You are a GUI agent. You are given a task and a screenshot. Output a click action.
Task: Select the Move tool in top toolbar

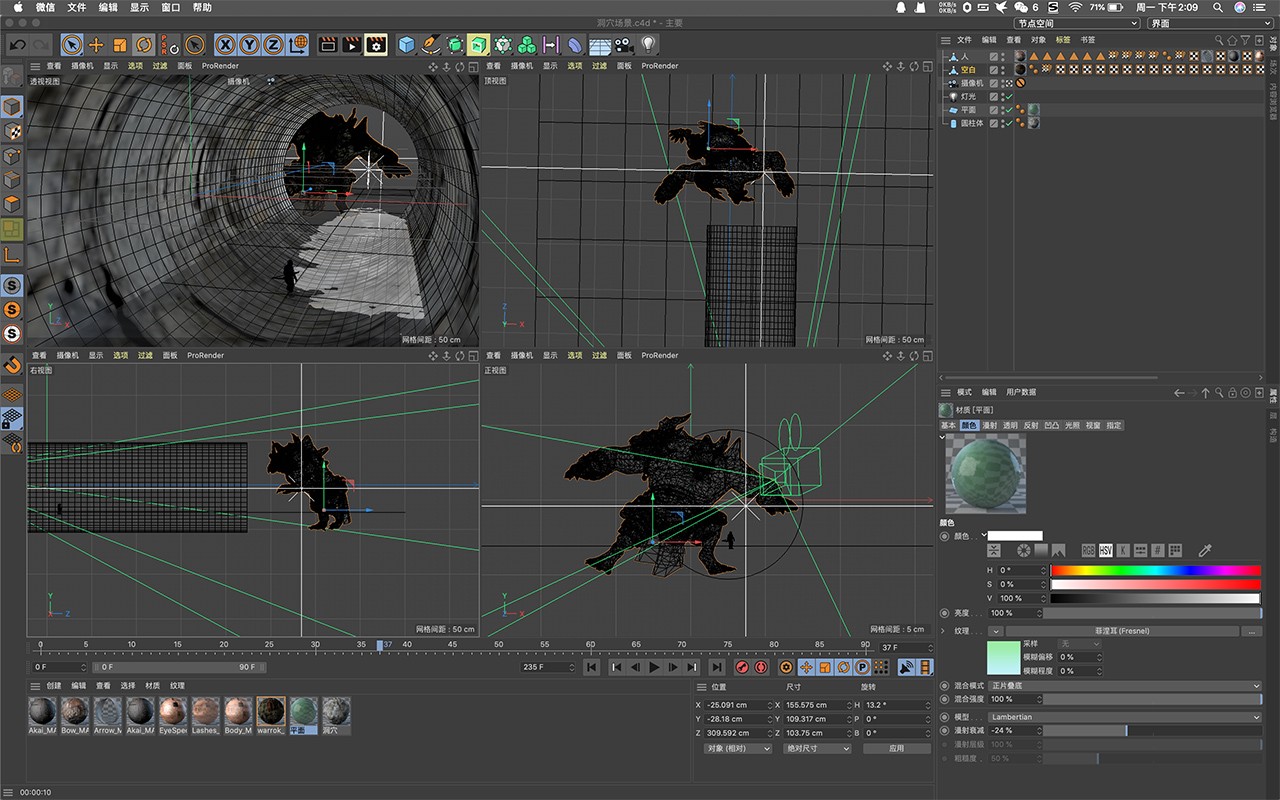[x=96, y=44]
